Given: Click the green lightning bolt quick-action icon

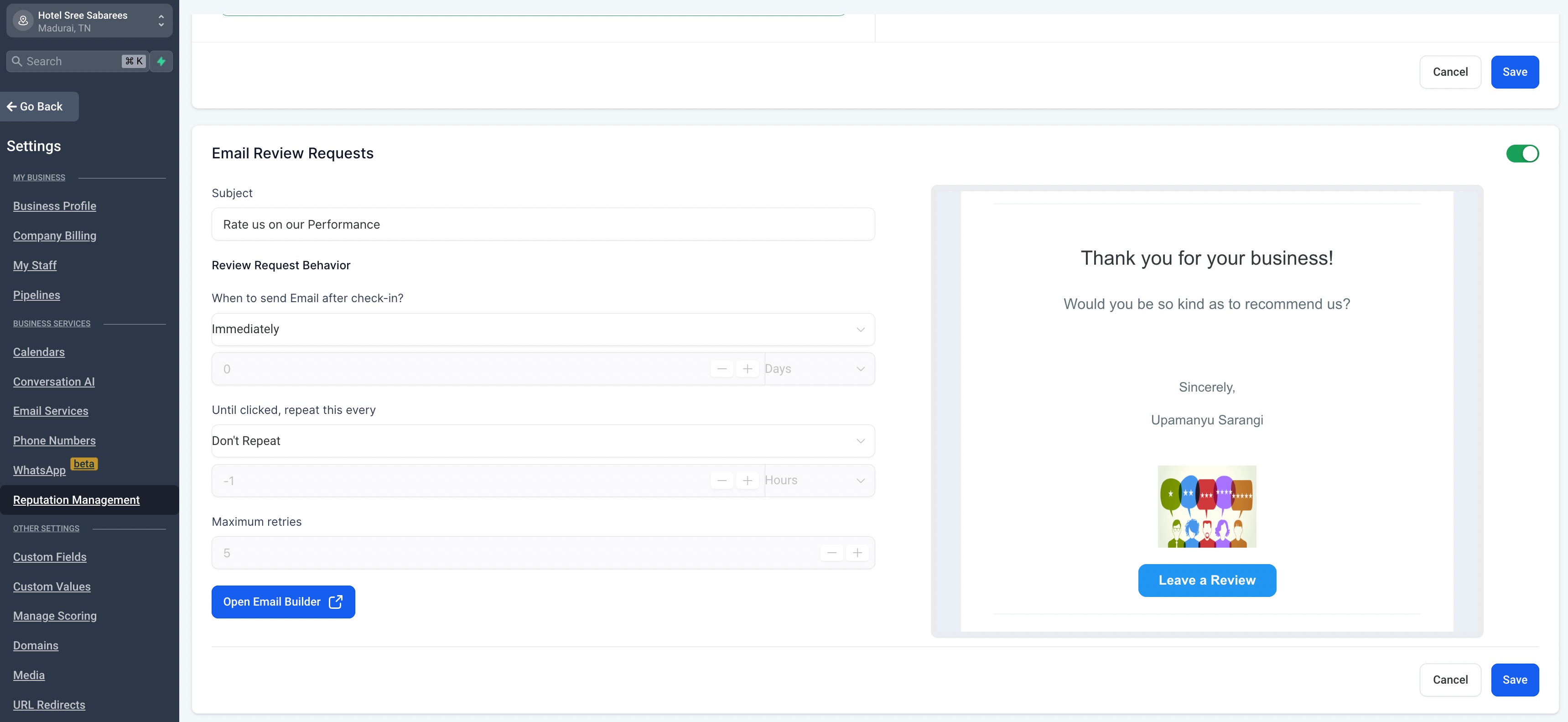Looking at the screenshot, I should point(161,62).
